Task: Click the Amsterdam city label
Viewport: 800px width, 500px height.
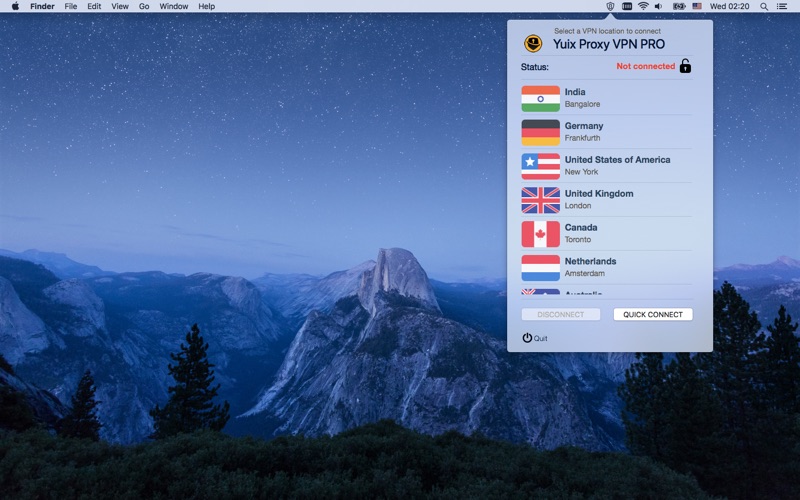Action: [x=585, y=273]
